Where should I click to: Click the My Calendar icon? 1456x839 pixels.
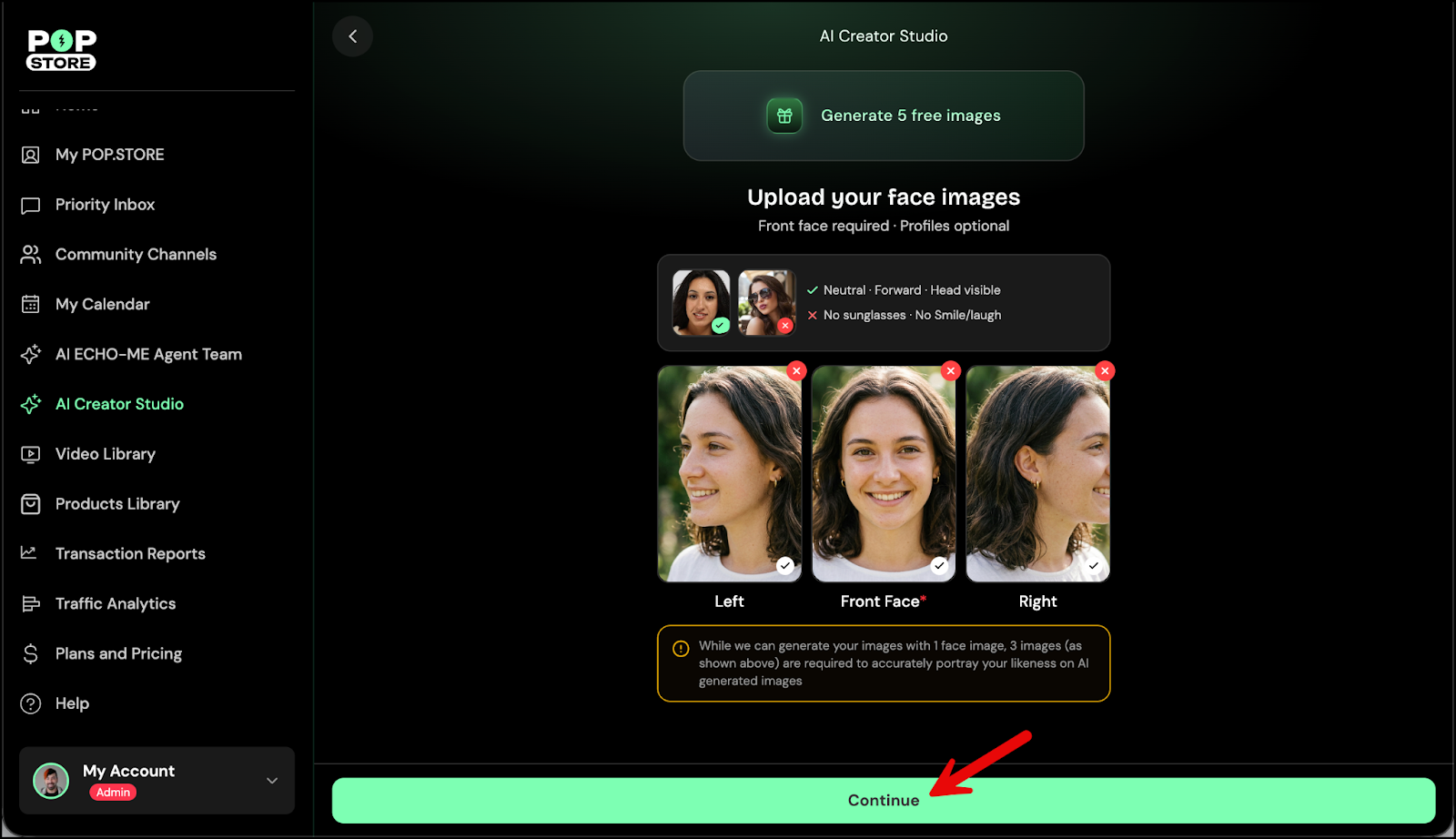click(x=31, y=304)
